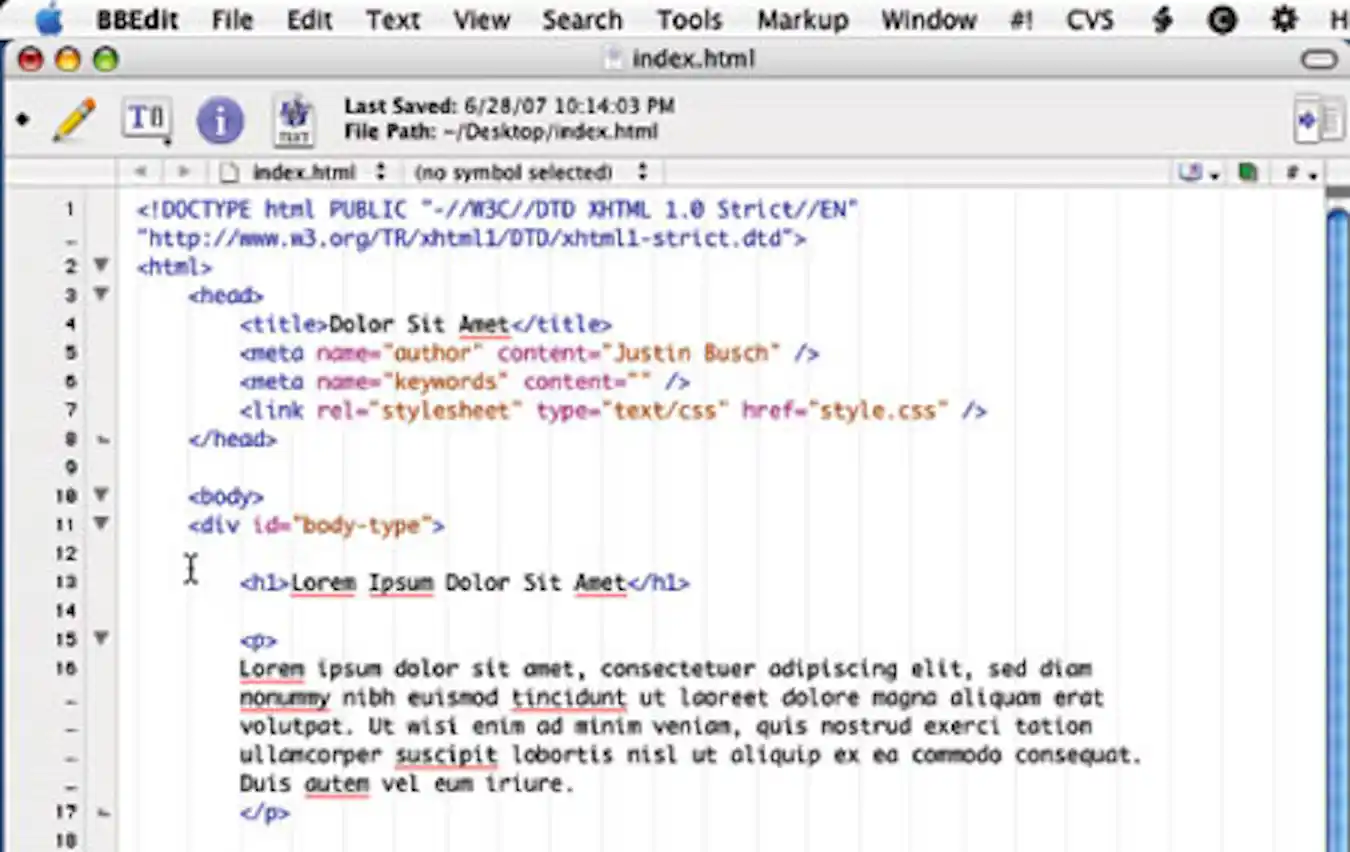Click the TXT document creator icon
This screenshot has height=852, width=1350.
[293, 119]
